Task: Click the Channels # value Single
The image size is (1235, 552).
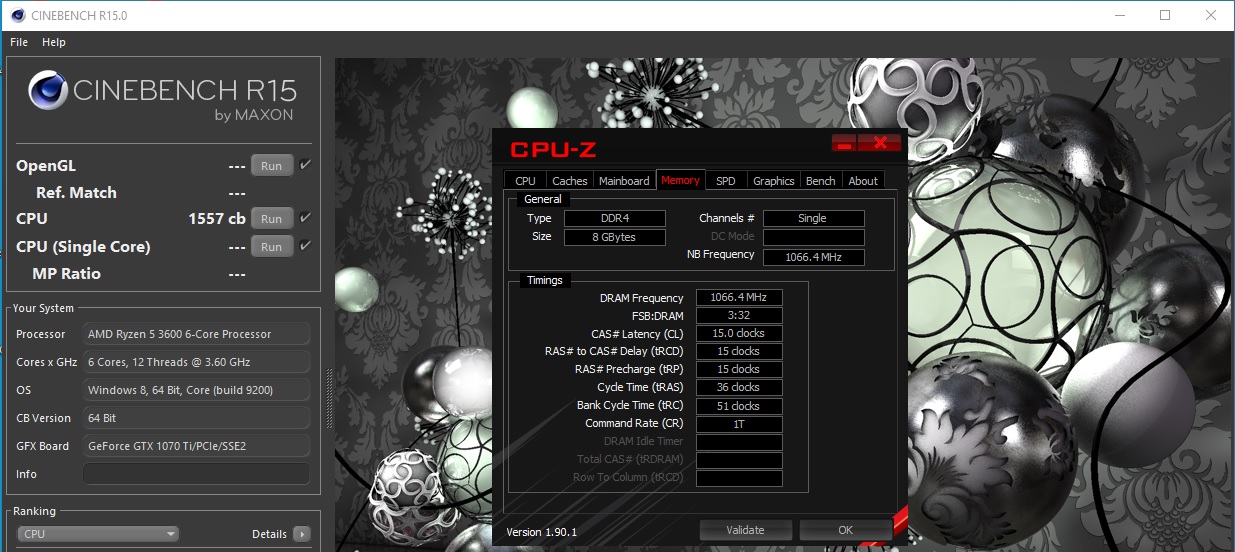Action: coord(813,218)
